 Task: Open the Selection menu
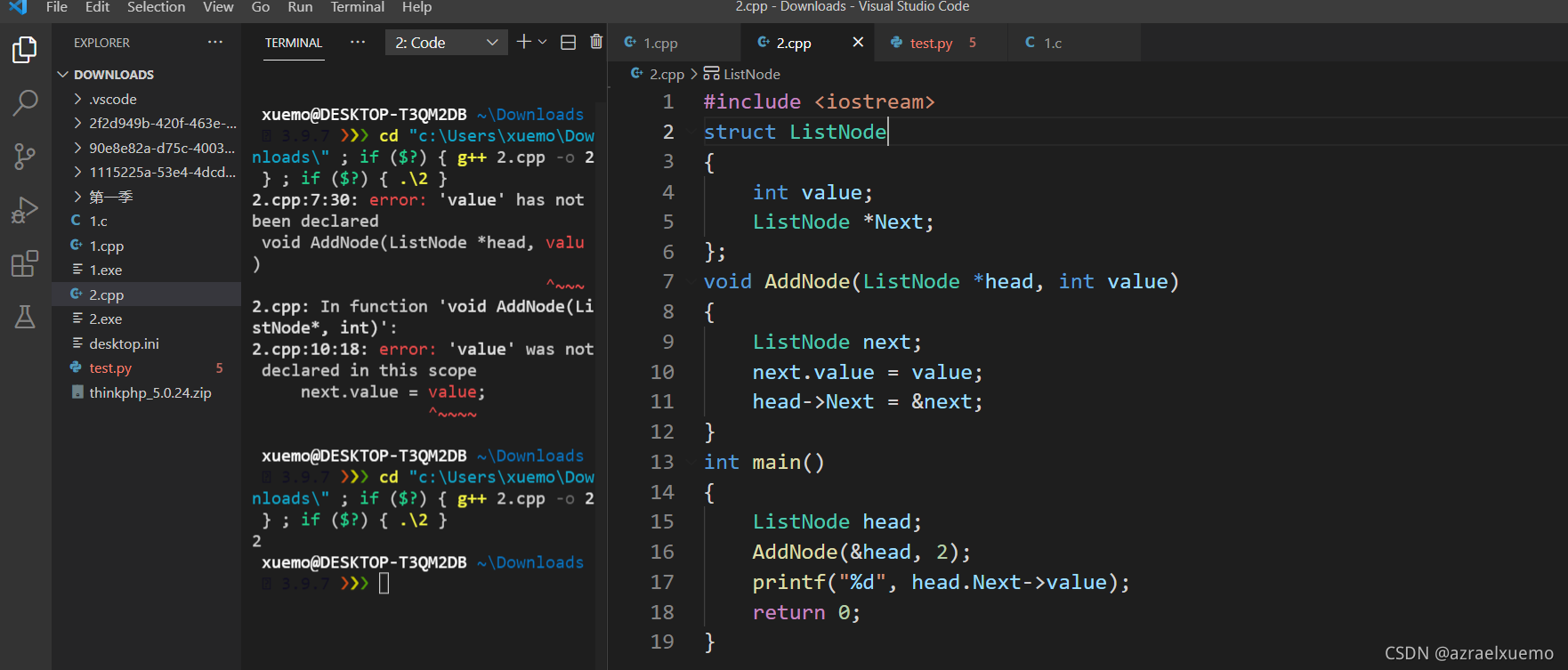click(x=157, y=7)
